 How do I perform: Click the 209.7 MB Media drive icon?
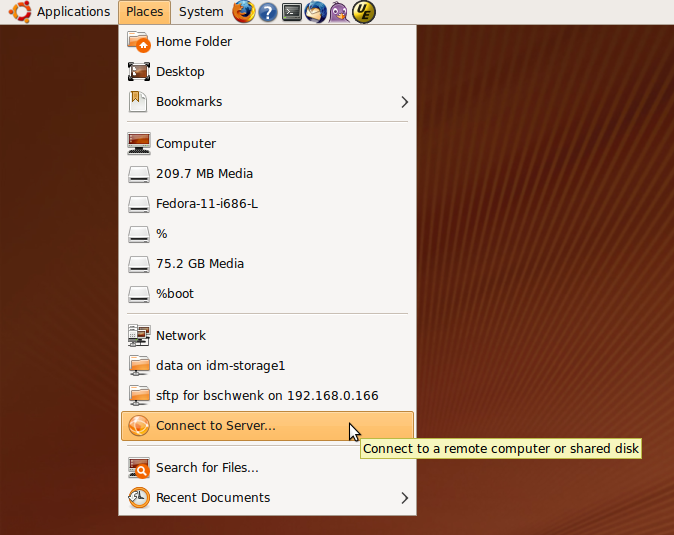139,174
